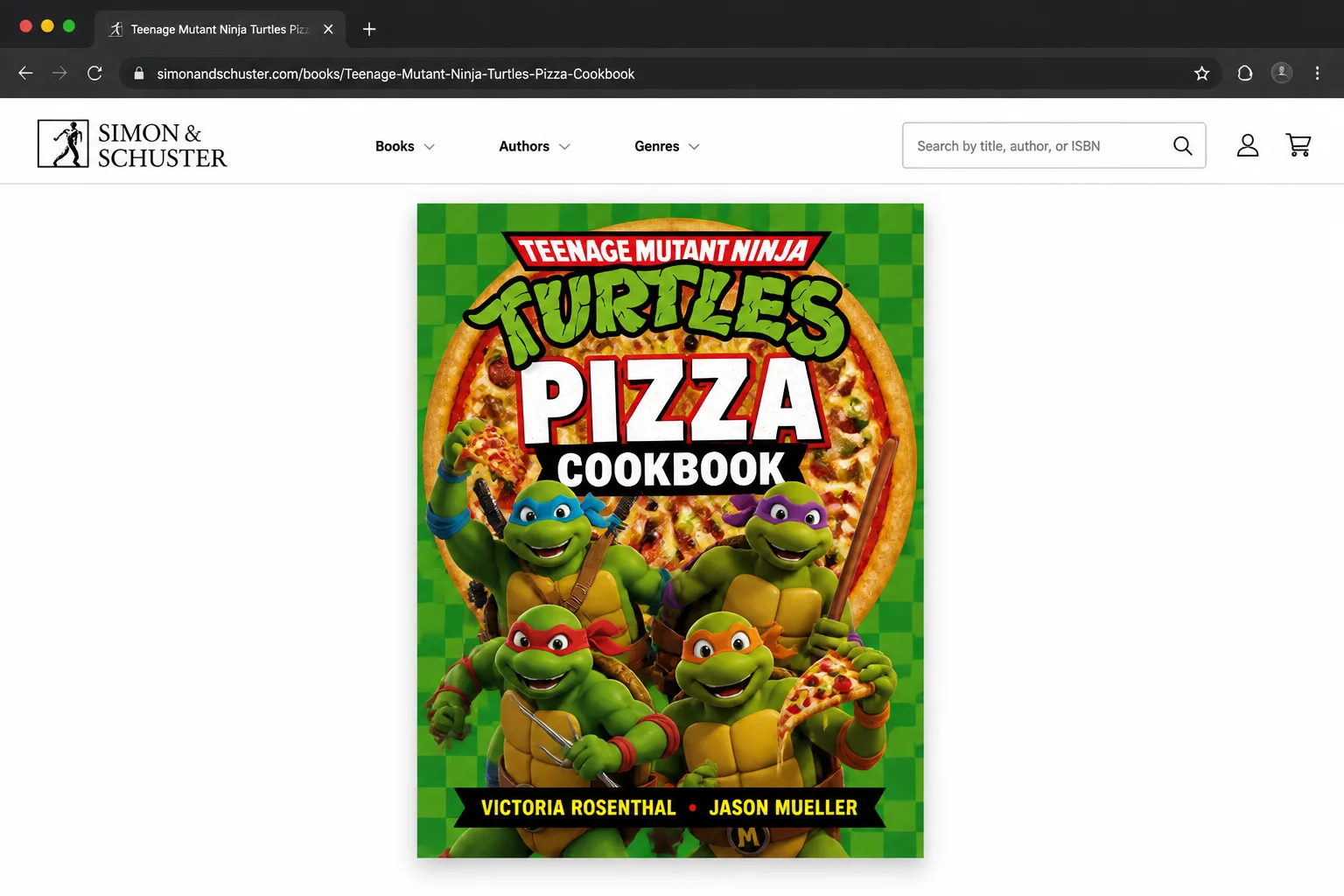Open the browser profile avatar

[x=1281, y=73]
